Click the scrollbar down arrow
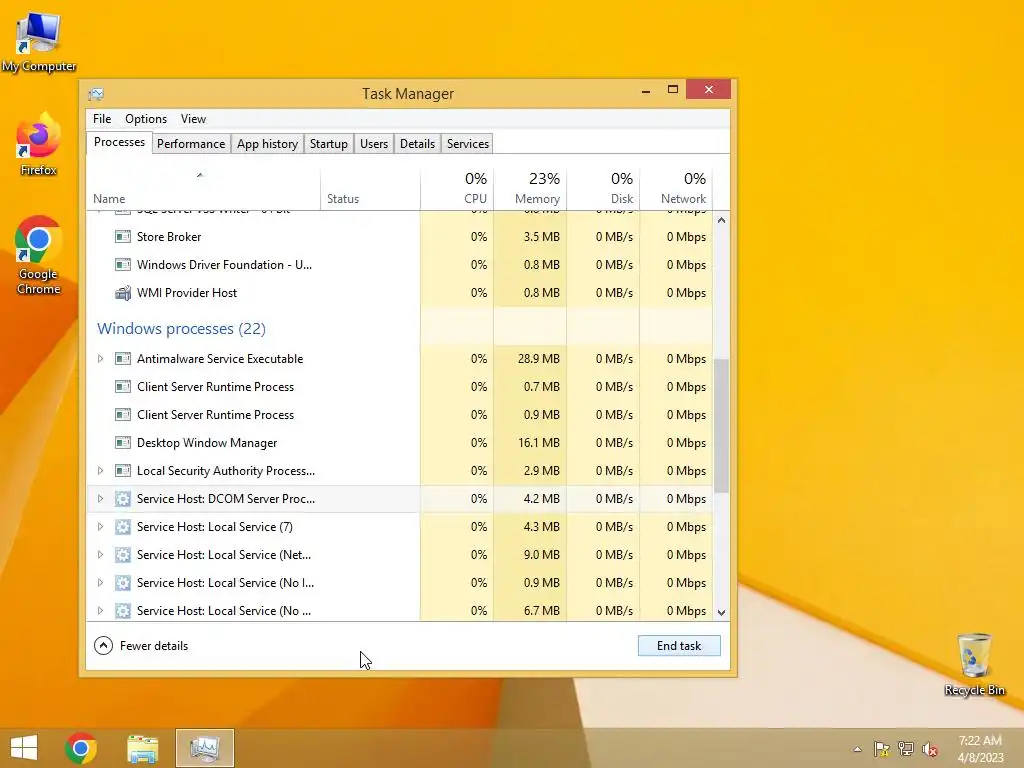Viewport: 1024px width, 768px height. 721,613
